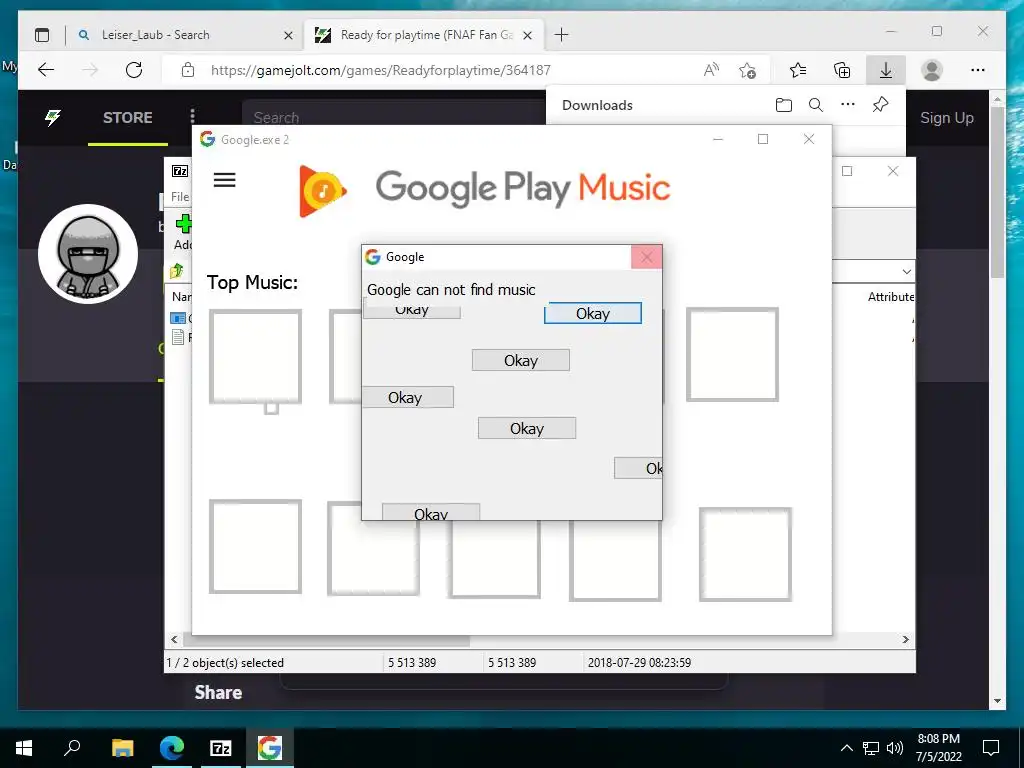Screen dimensions: 1024x768
Task: Switch to Ready for playtime tab
Action: [421, 35]
